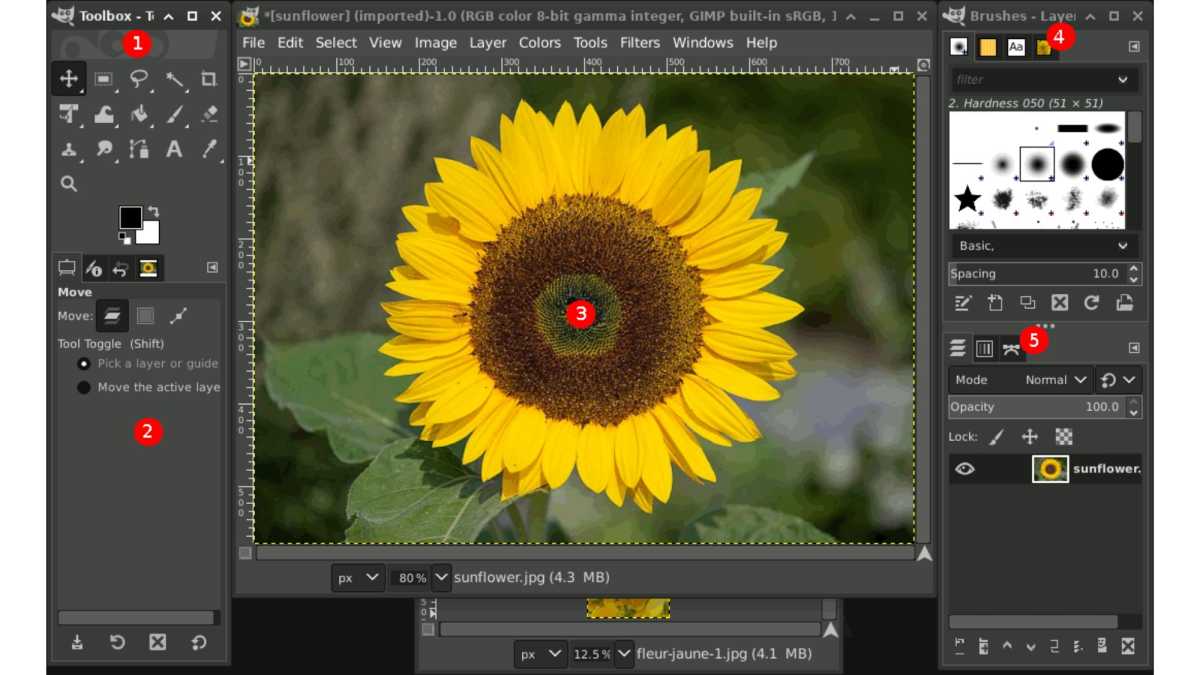Open the Device Status tab
The image size is (1200, 675).
(x=94, y=268)
